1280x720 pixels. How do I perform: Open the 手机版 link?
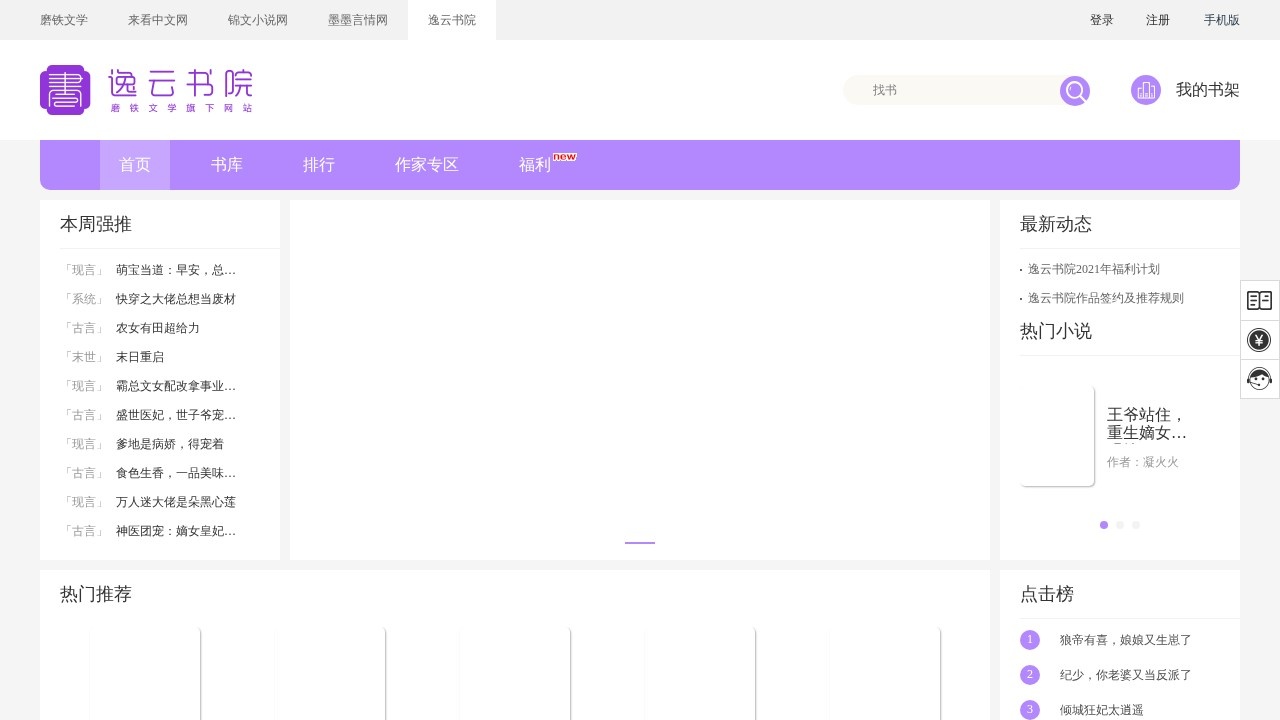coord(1222,20)
